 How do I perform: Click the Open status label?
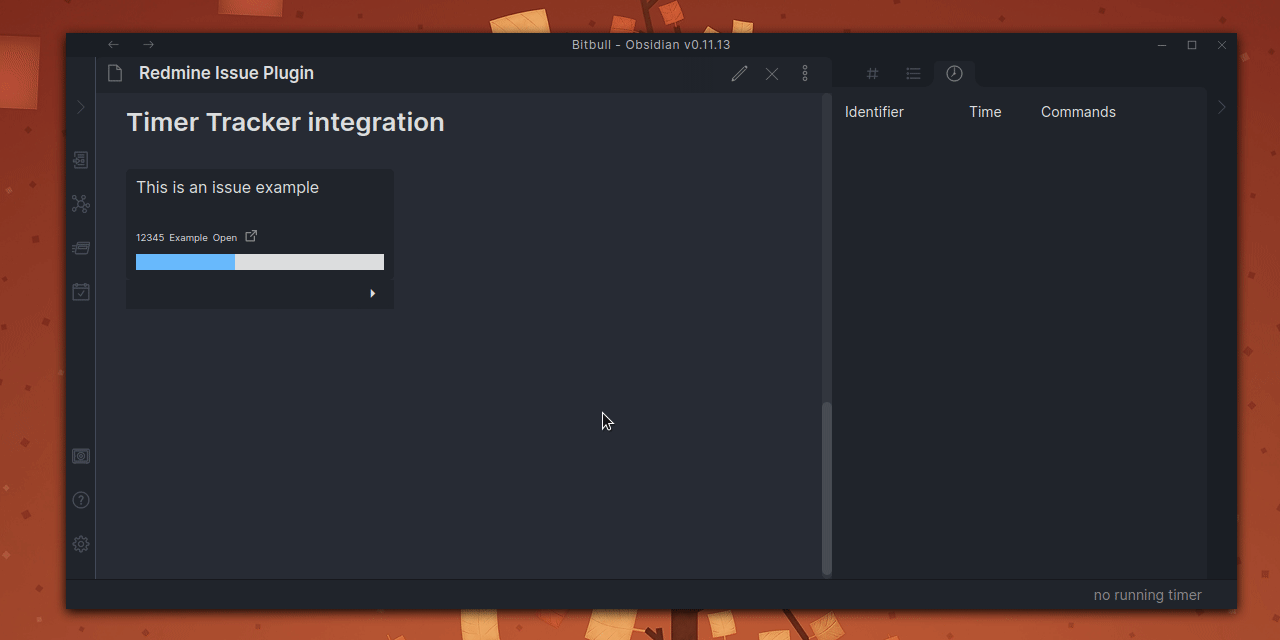point(225,238)
